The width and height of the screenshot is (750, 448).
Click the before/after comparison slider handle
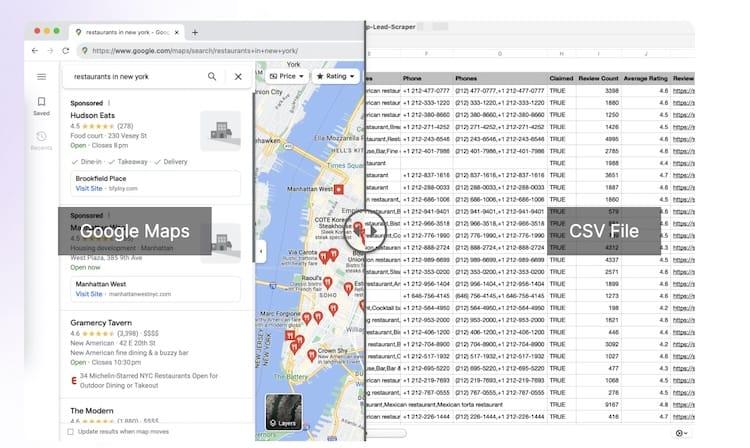(x=365, y=230)
